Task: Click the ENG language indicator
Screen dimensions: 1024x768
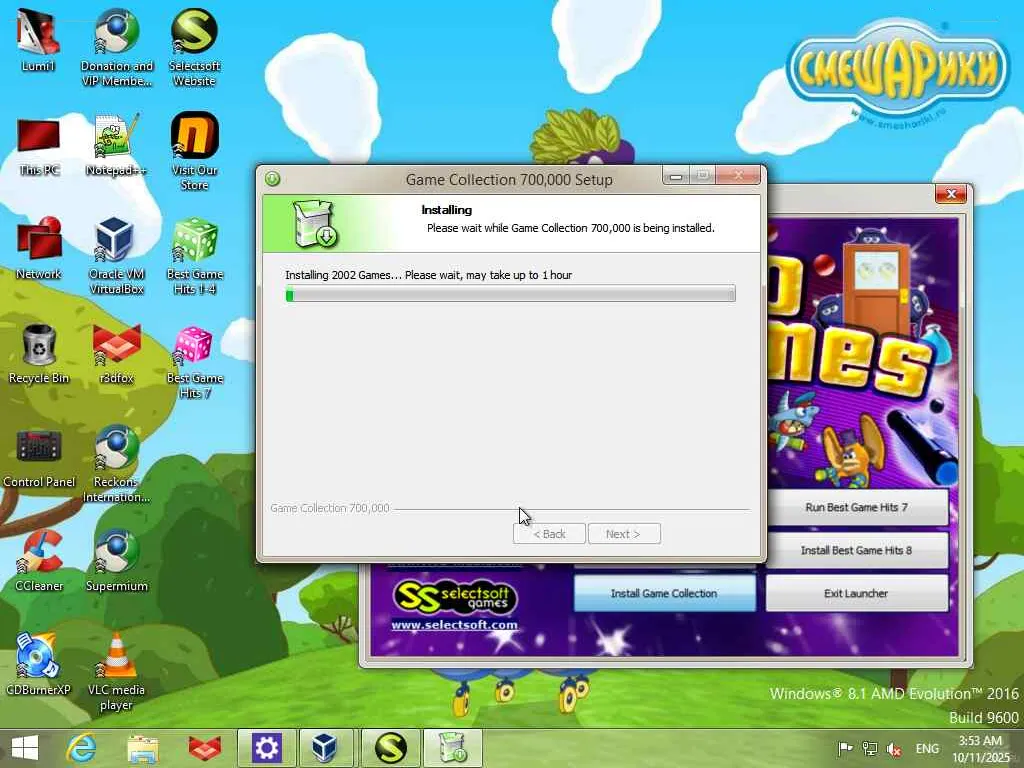Action: coord(927,748)
